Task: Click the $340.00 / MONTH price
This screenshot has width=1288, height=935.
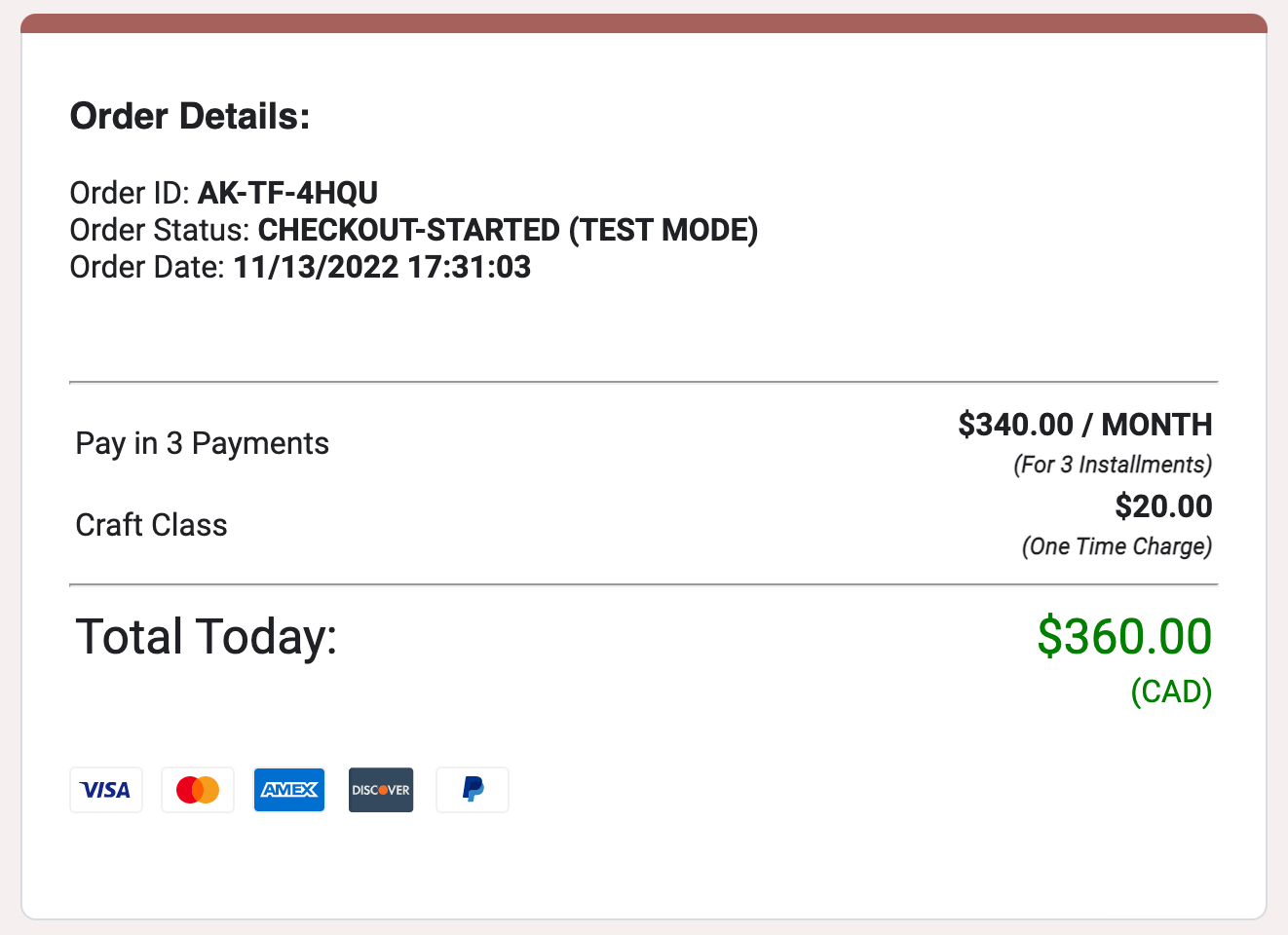Action: point(1084,425)
